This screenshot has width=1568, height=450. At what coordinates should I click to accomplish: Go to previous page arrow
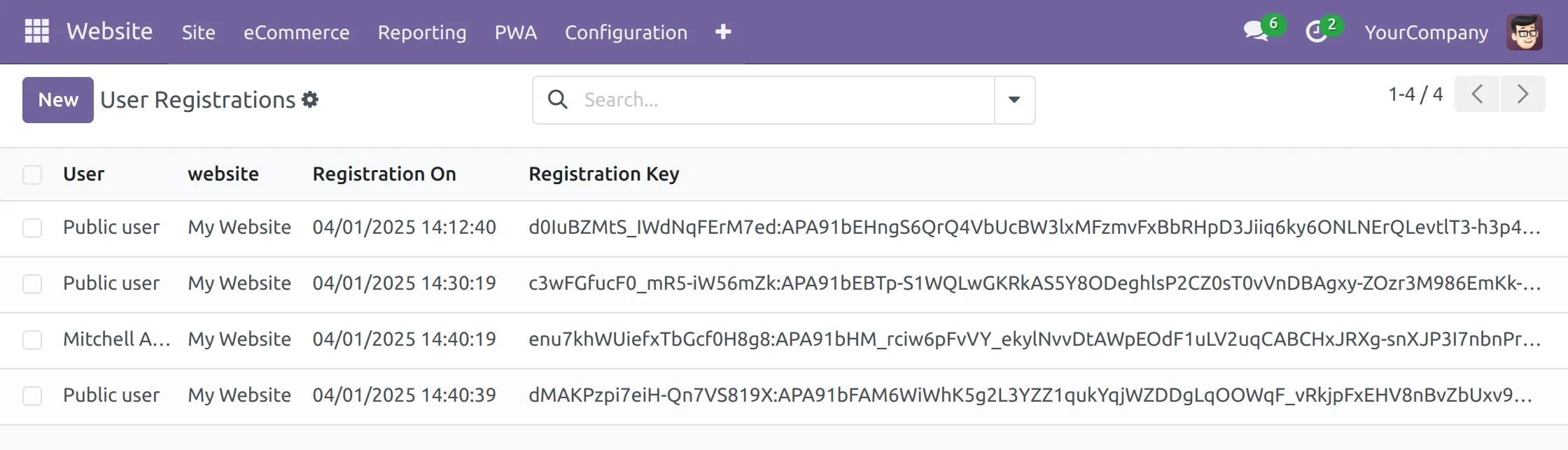pyautogui.click(x=1477, y=94)
